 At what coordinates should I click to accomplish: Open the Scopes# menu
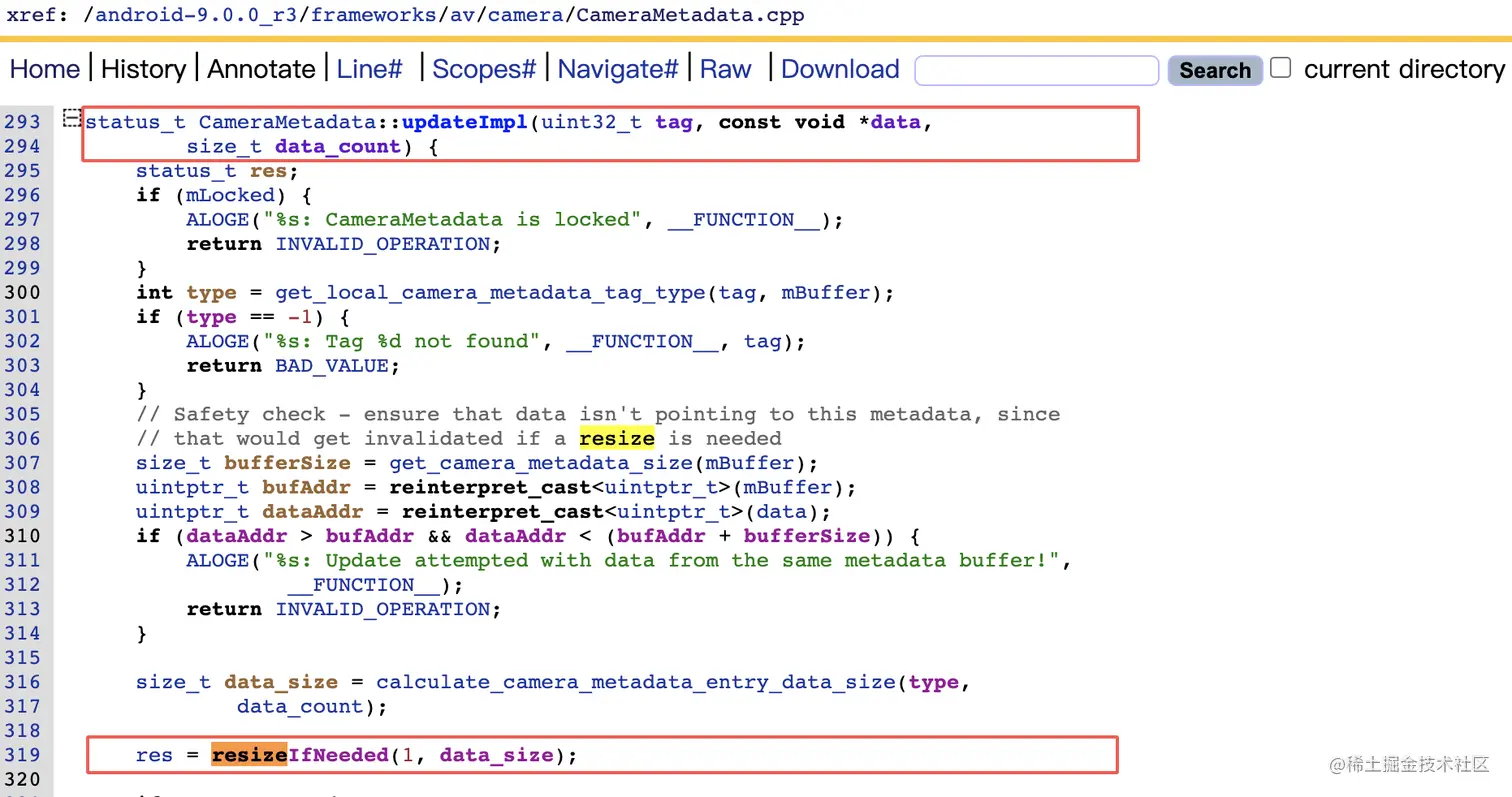(x=484, y=69)
